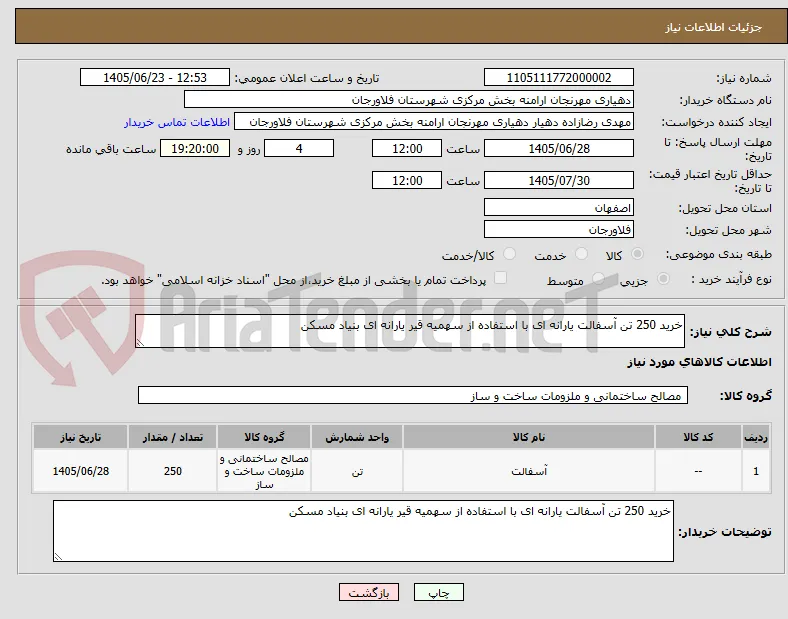This screenshot has height=619, width=788.
Task: Click the response deadline time 12:00 field
Action: pos(407,148)
